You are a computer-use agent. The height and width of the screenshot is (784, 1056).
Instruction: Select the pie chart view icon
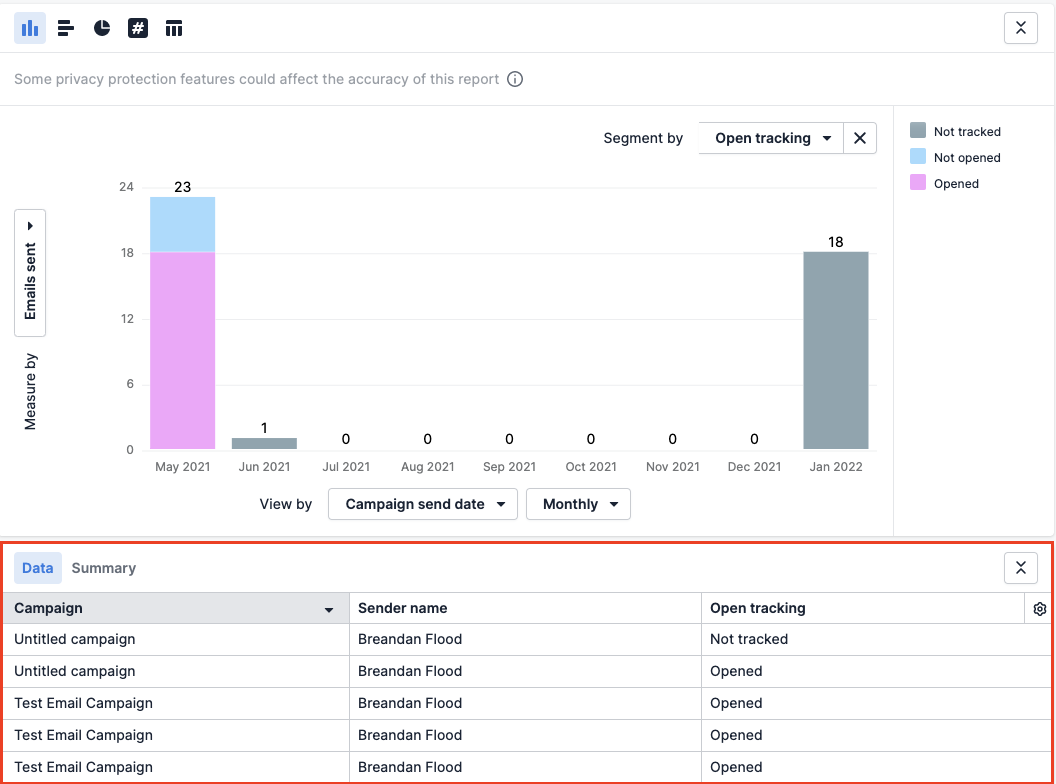point(102,28)
